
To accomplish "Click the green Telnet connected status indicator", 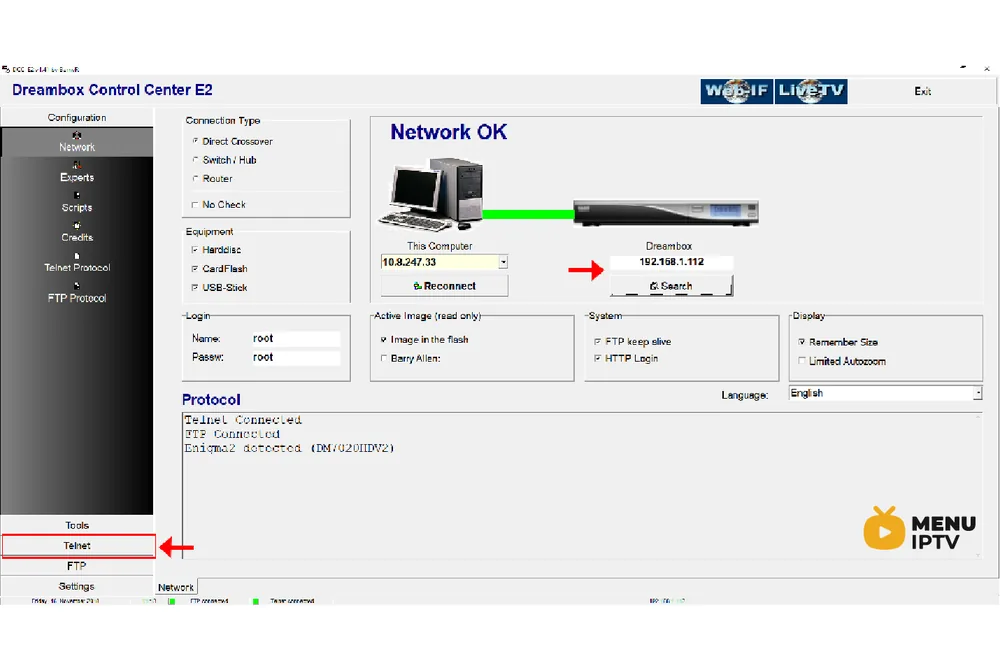I will coord(256,601).
